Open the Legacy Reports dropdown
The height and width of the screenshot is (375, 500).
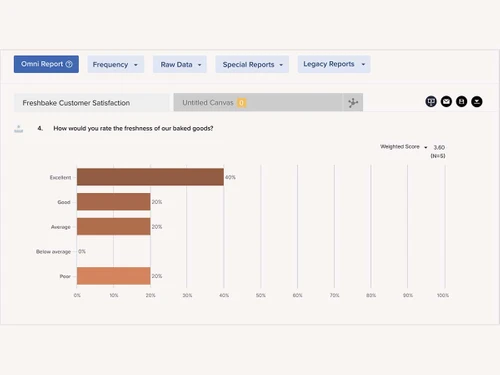pyautogui.click(x=334, y=64)
